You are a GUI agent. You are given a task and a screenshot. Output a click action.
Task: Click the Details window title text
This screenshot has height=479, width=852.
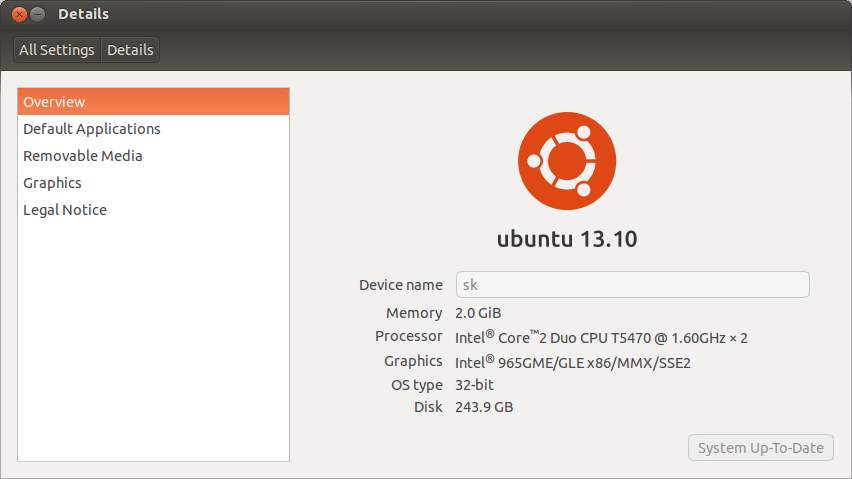(x=84, y=14)
